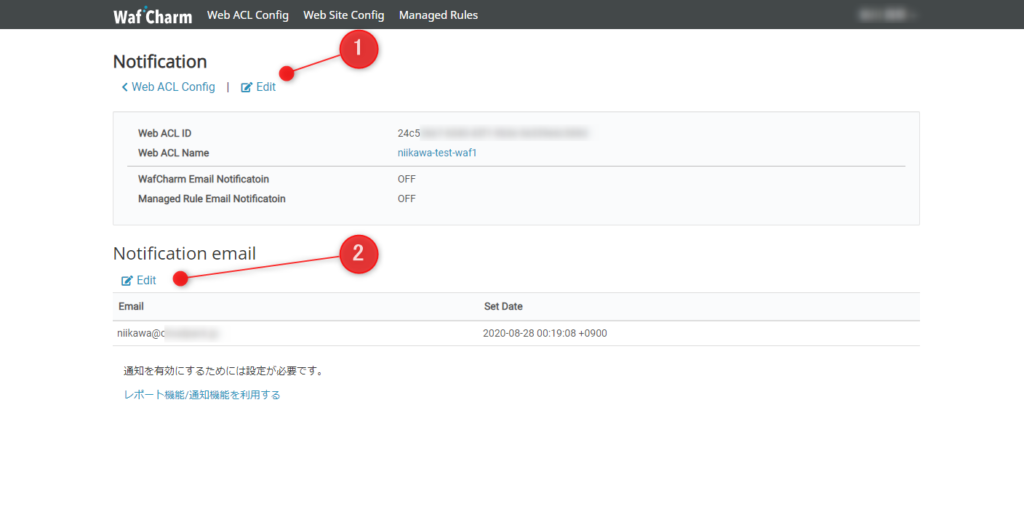This screenshot has height=525, width=1024.
Task: Click OFF status of WafCharm Email Notificatoin
Action: [406, 179]
